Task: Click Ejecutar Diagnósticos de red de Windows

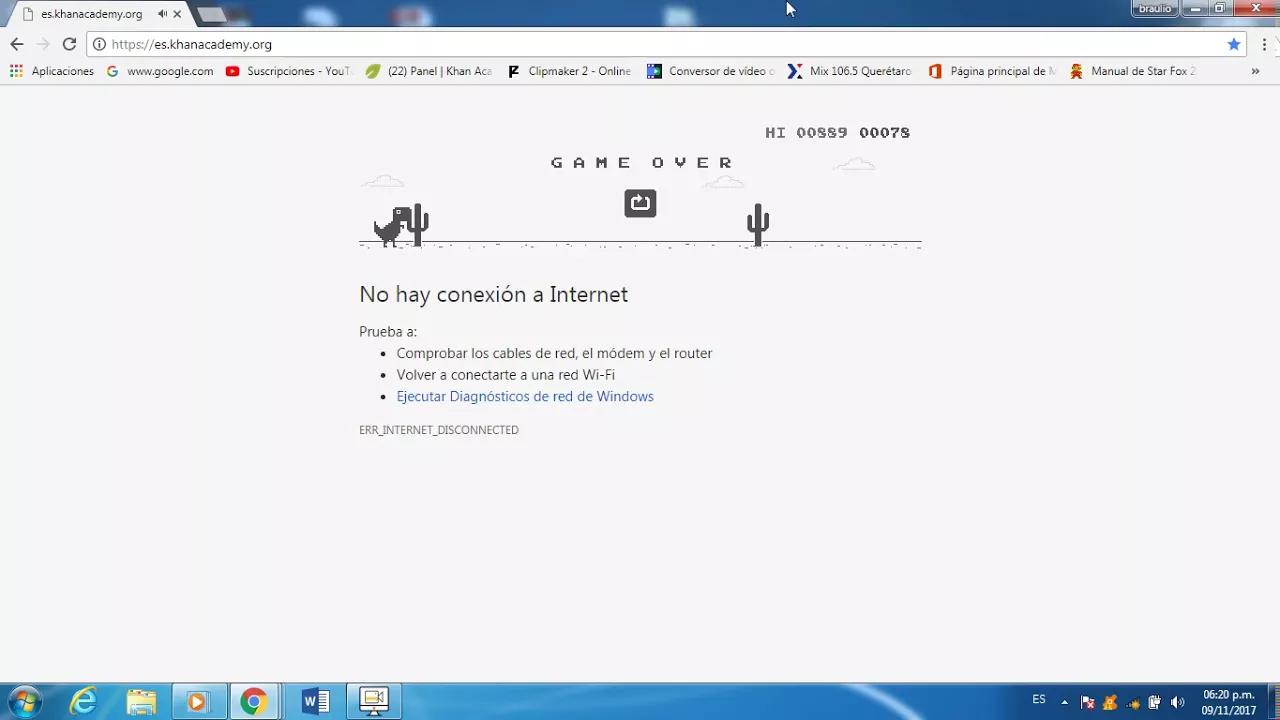Action: pyautogui.click(x=525, y=396)
